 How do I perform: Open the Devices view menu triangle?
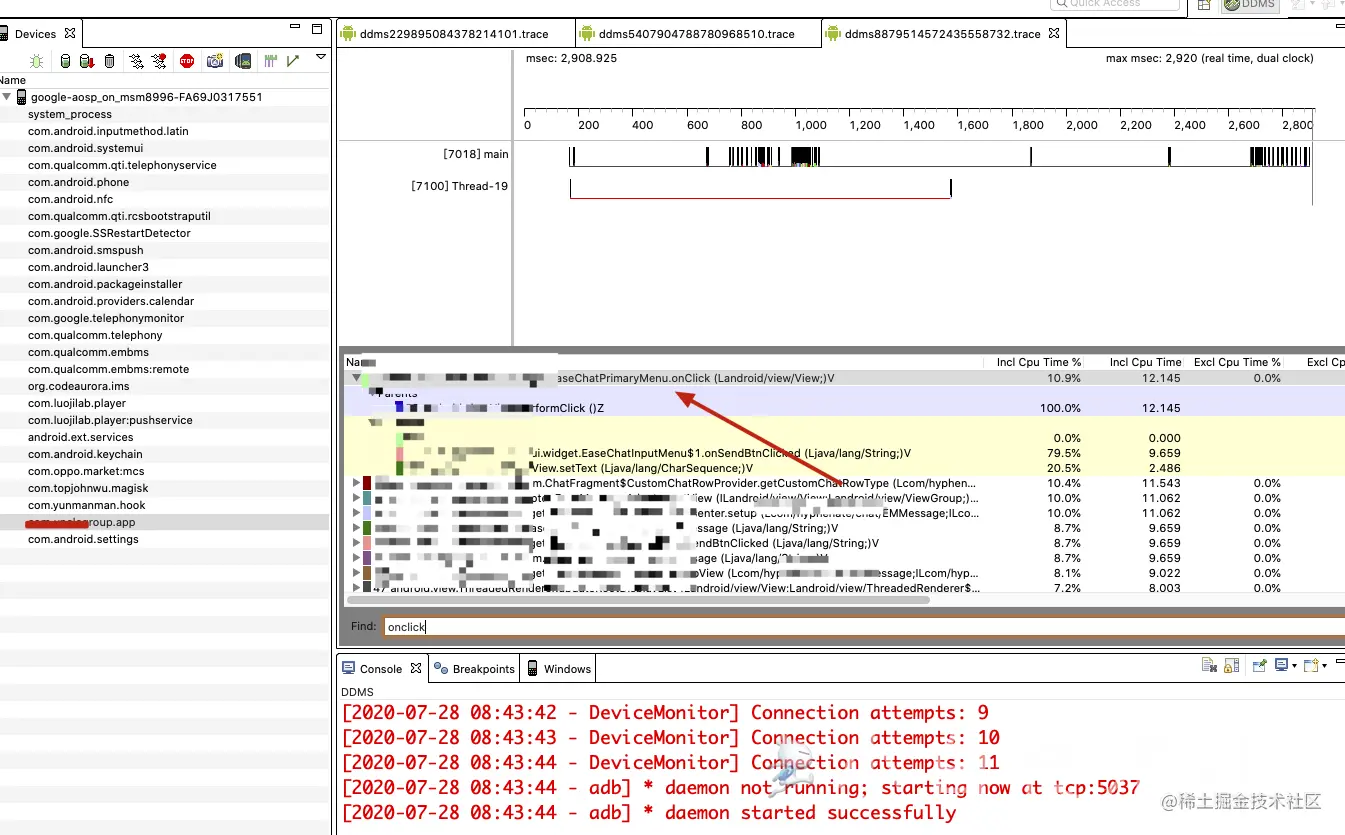(321, 57)
